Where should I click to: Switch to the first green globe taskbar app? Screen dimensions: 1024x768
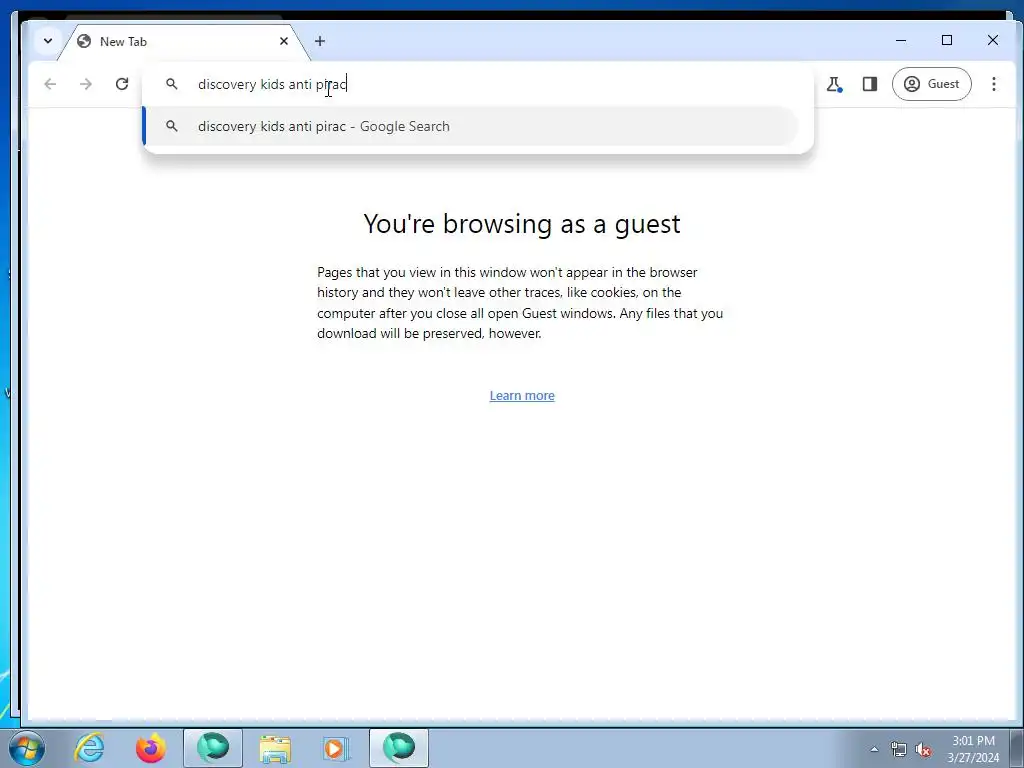[x=213, y=748]
